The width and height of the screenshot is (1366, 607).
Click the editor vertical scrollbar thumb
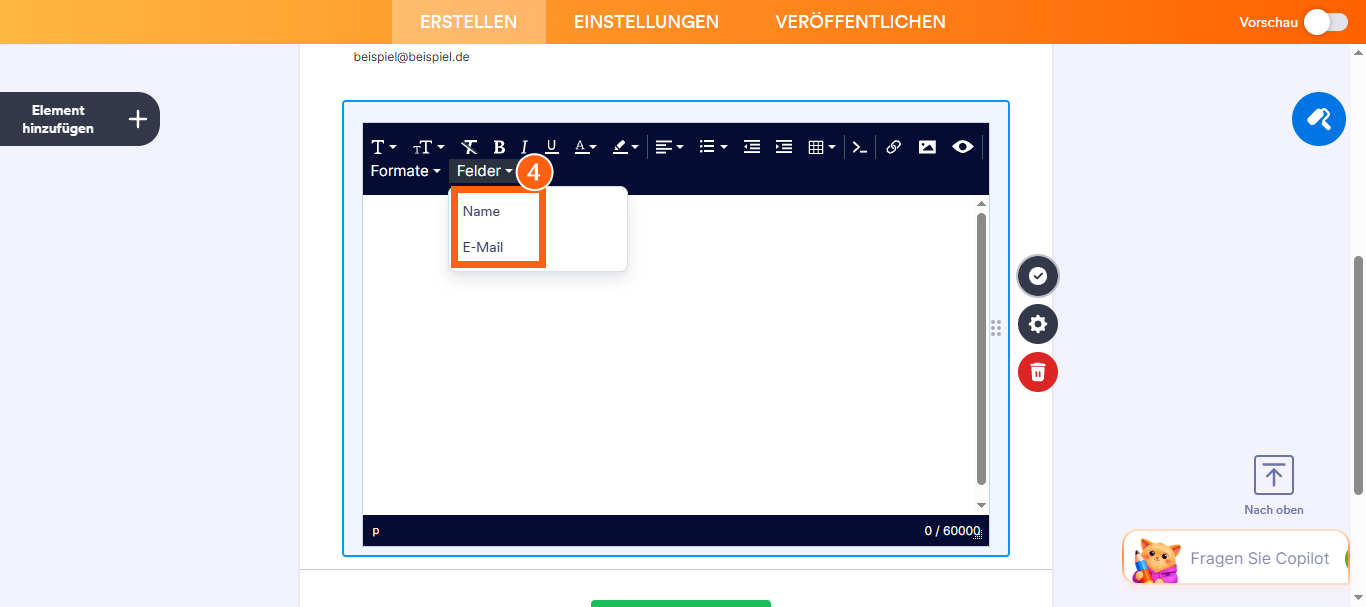pos(982,349)
